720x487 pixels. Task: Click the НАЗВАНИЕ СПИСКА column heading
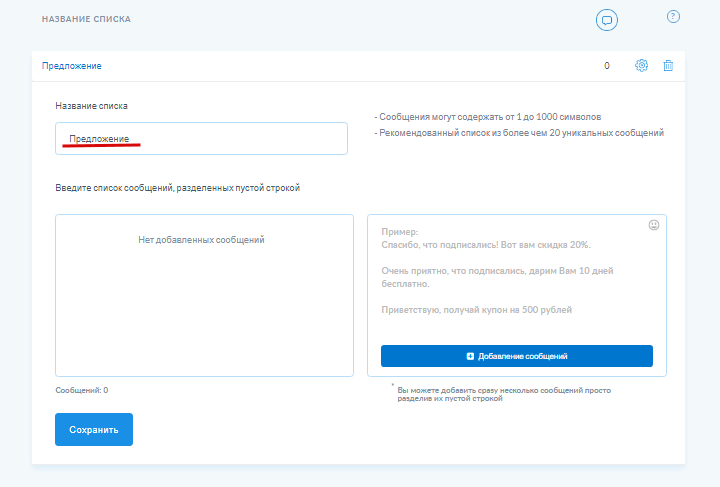(x=86, y=19)
